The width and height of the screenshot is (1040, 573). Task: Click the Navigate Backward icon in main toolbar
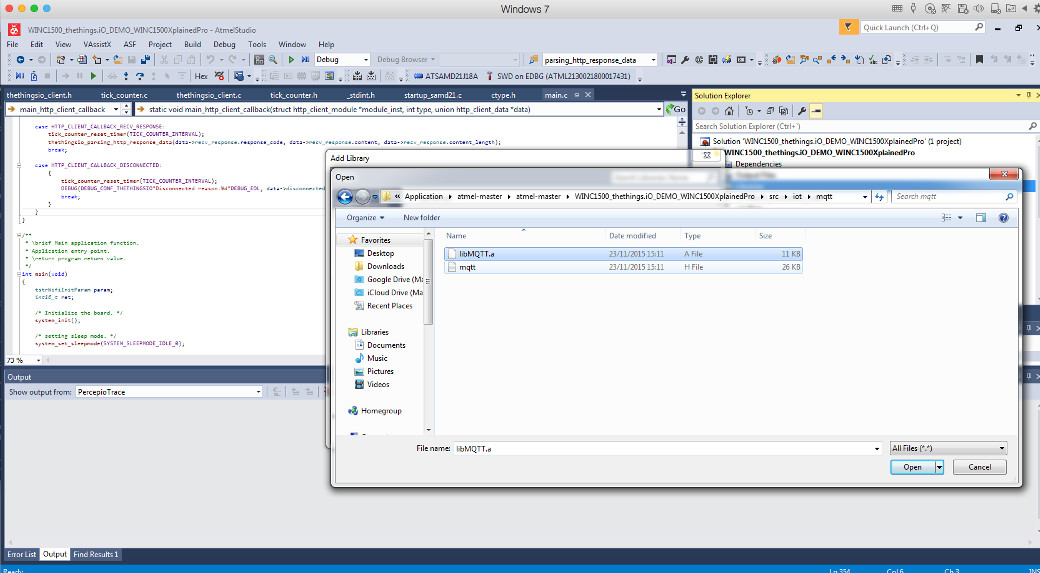[21, 60]
